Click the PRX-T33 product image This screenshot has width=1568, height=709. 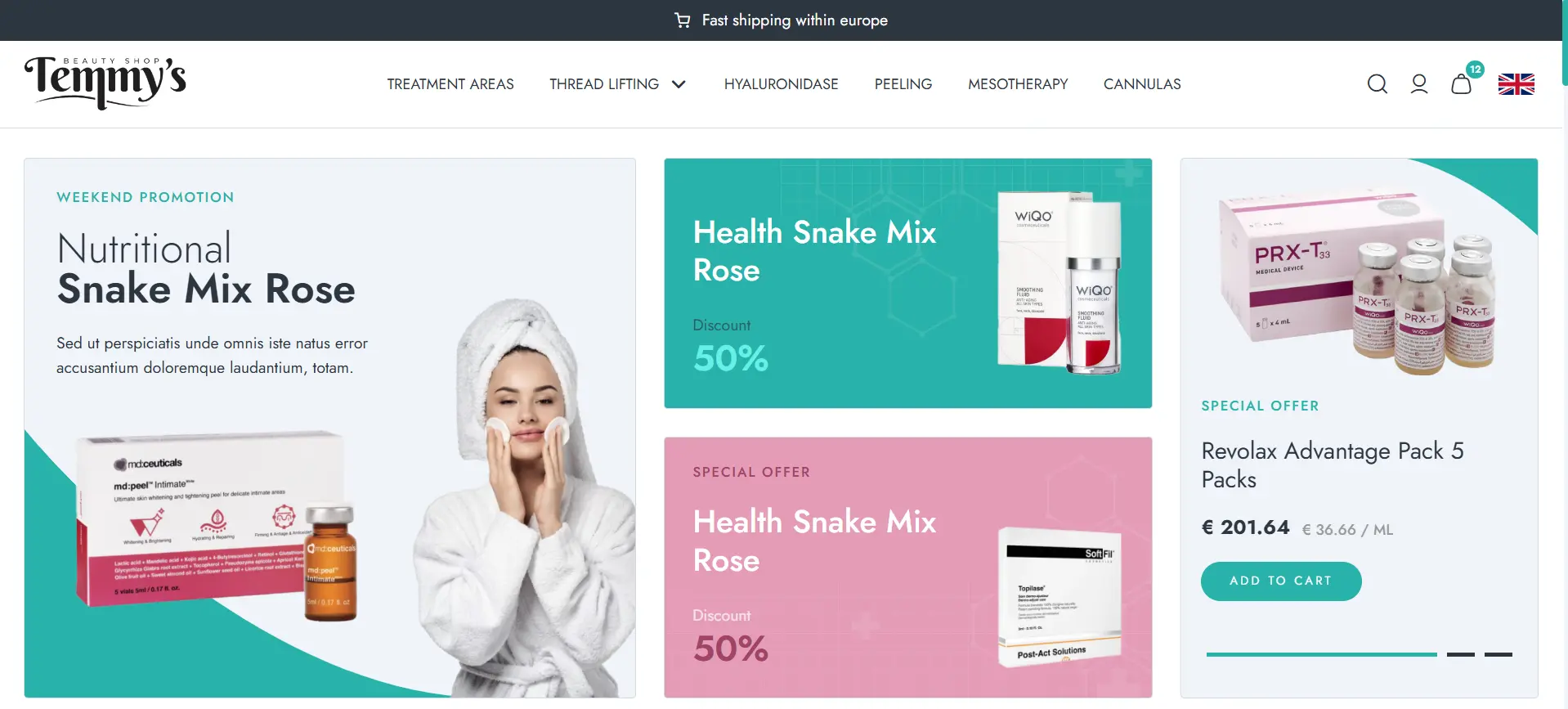1357,283
